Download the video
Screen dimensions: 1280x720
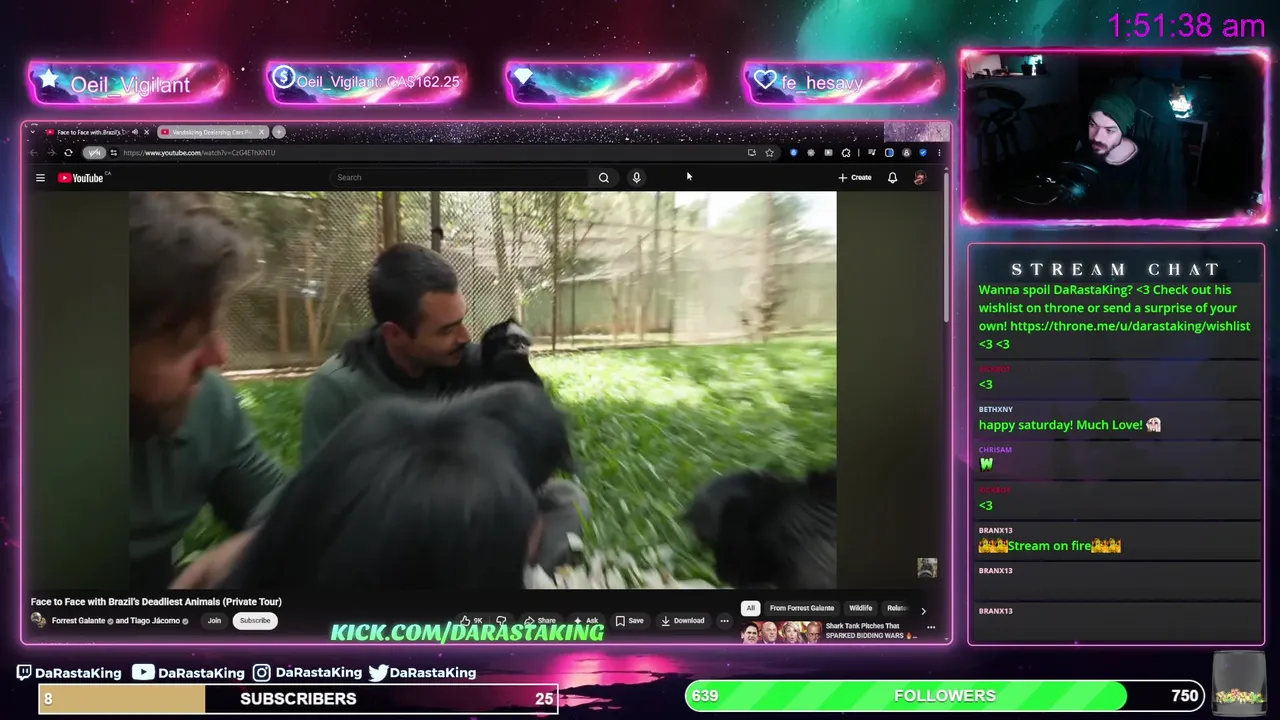682,621
